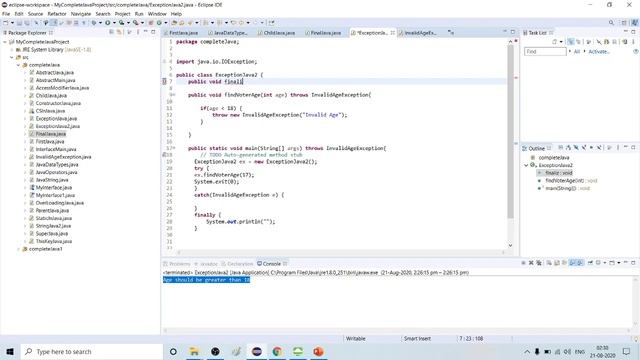Click Collapse All in Package Explorer
The image size is (640, 360).
tap(111, 32)
